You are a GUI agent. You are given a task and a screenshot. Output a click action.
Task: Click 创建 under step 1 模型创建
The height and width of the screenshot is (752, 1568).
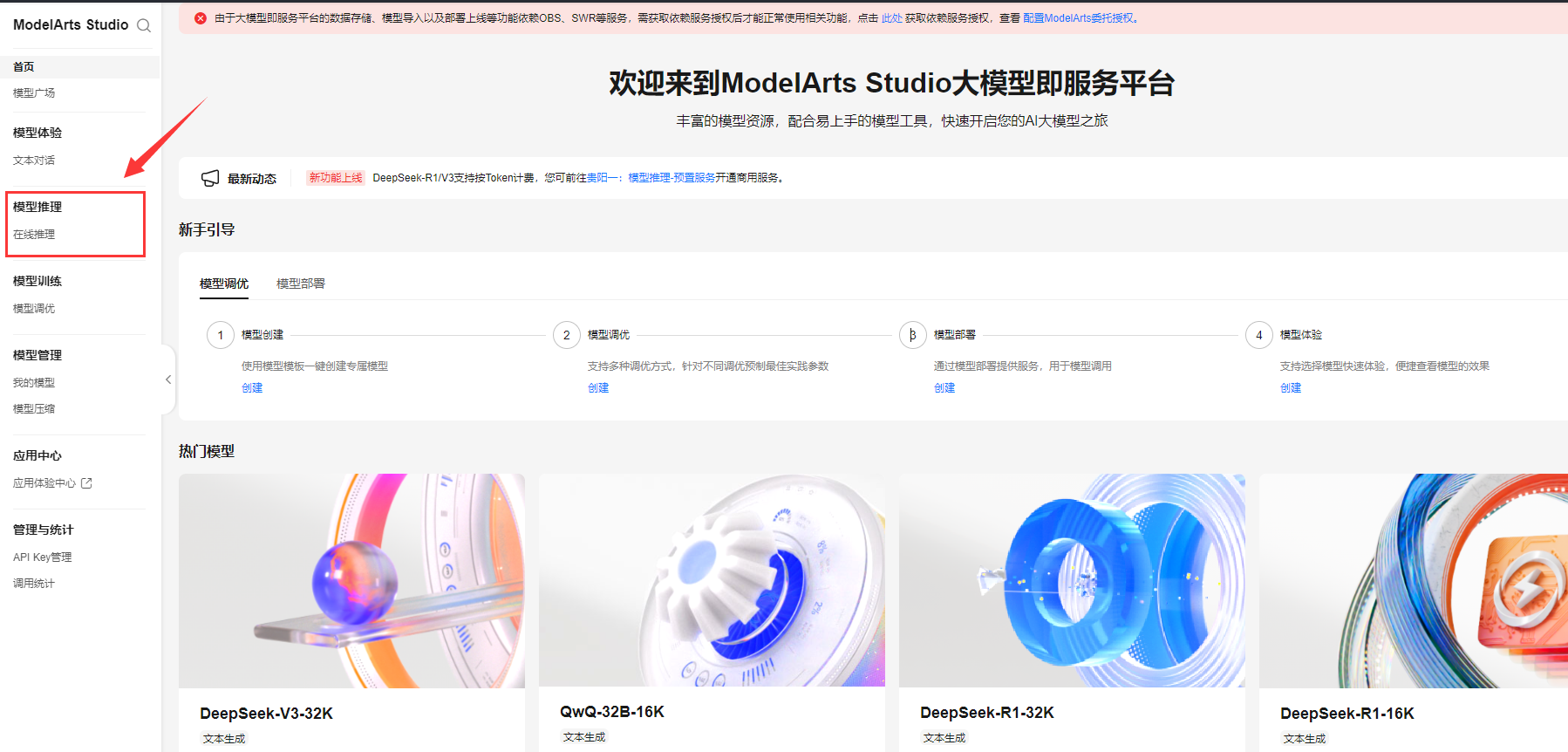252,388
